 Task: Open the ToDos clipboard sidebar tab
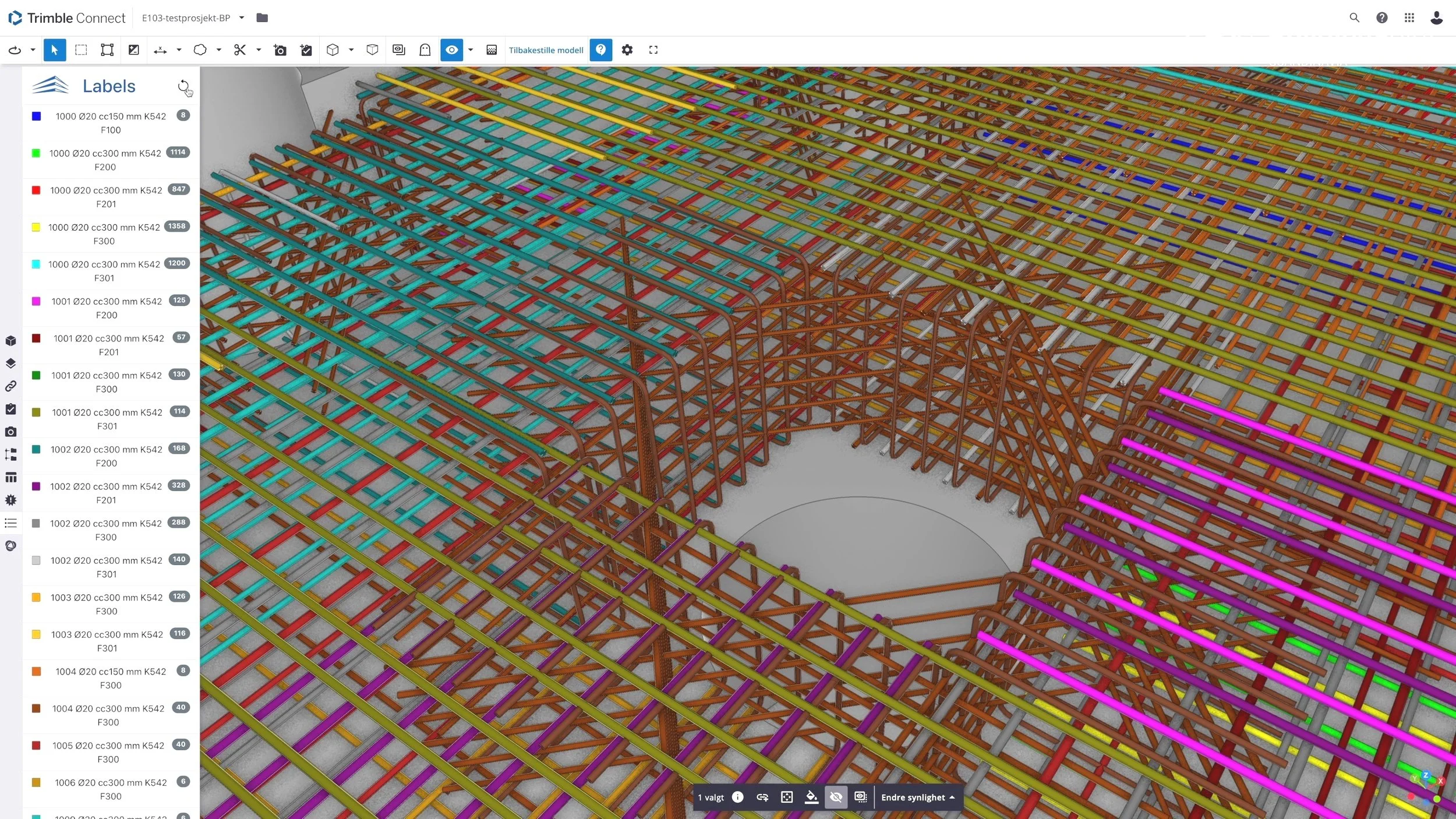tap(11, 409)
